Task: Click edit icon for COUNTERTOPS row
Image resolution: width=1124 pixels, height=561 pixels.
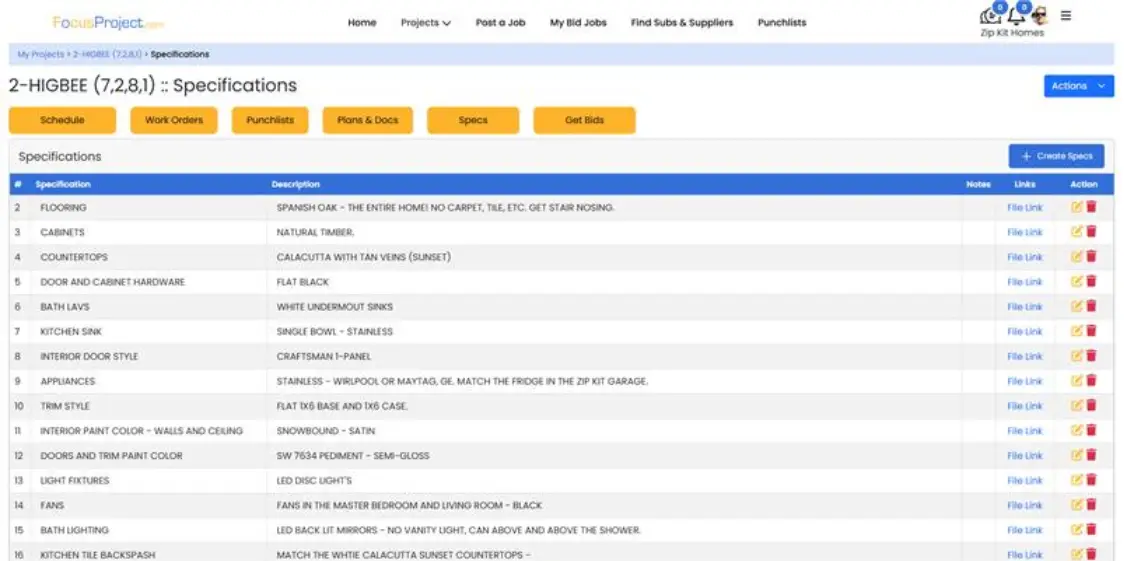Action: click(1076, 257)
